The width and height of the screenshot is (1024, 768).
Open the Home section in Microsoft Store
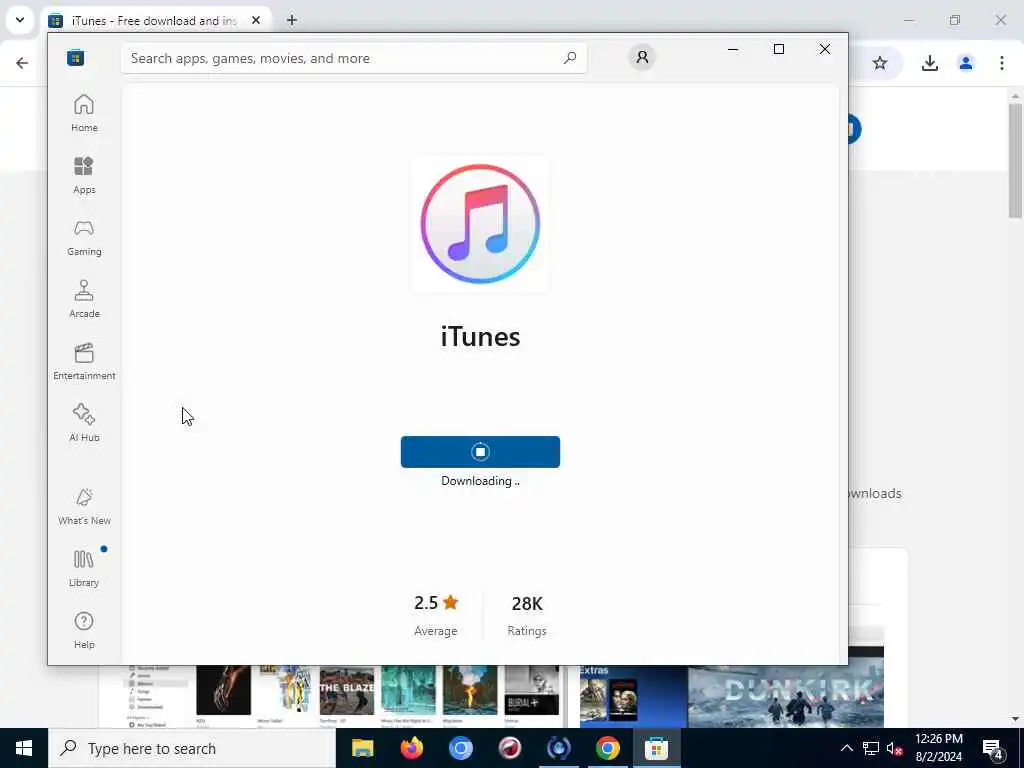click(84, 114)
